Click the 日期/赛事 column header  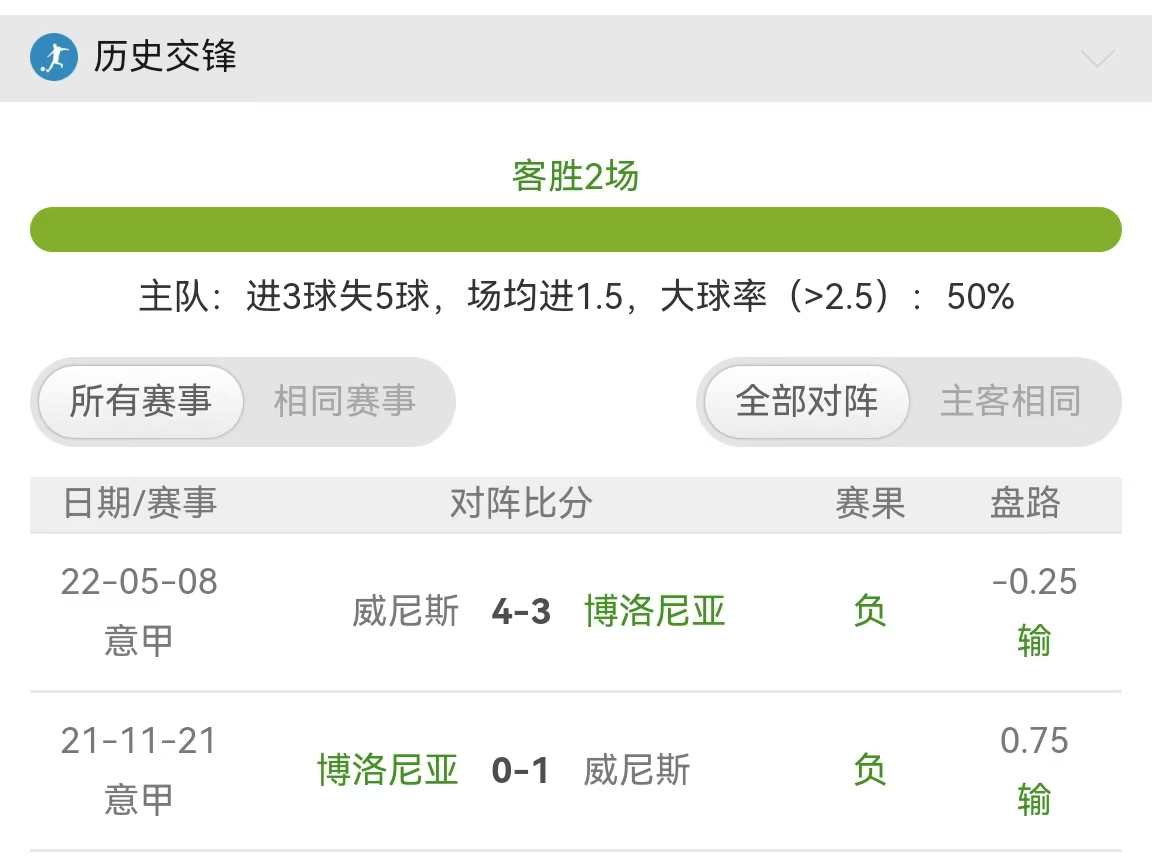140,503
